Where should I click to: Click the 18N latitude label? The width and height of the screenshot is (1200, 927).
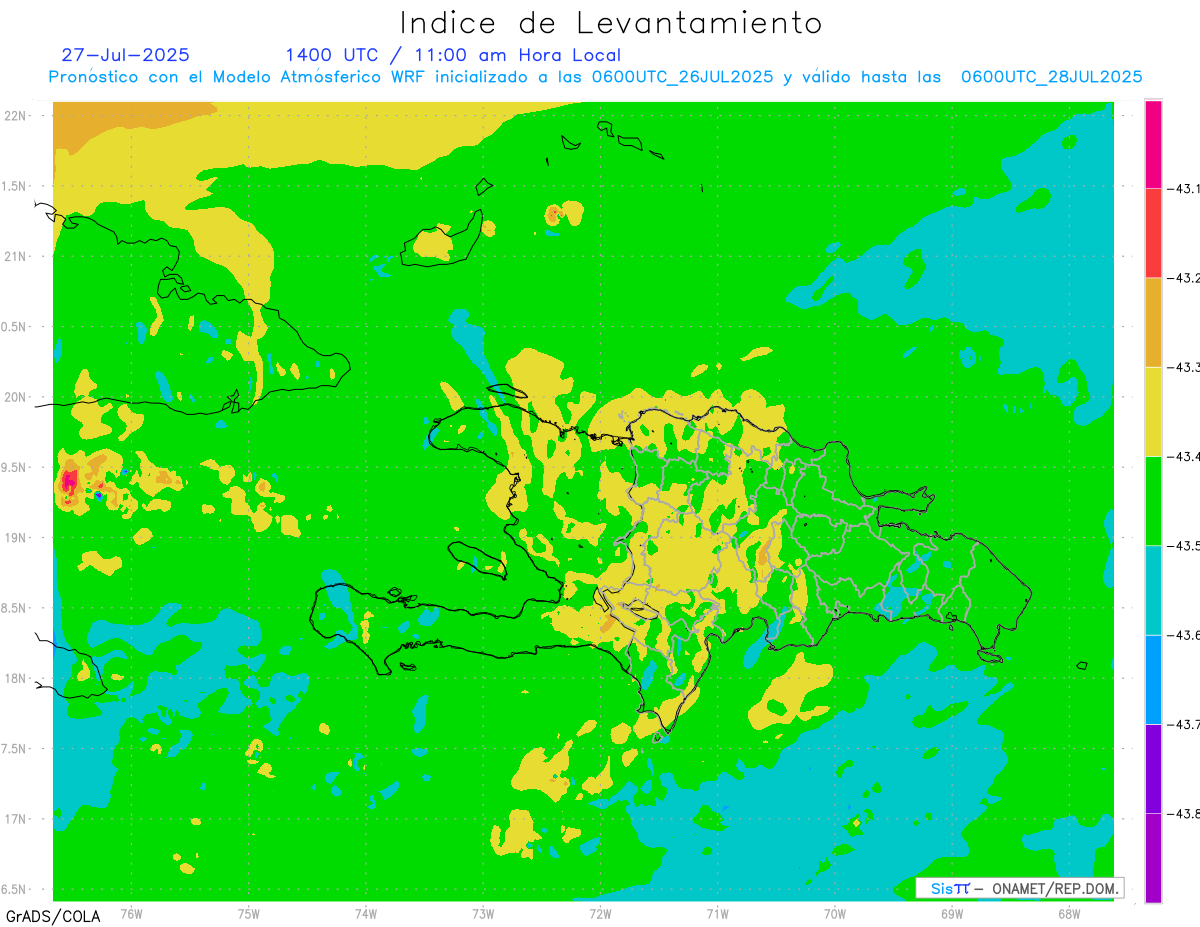17,678
